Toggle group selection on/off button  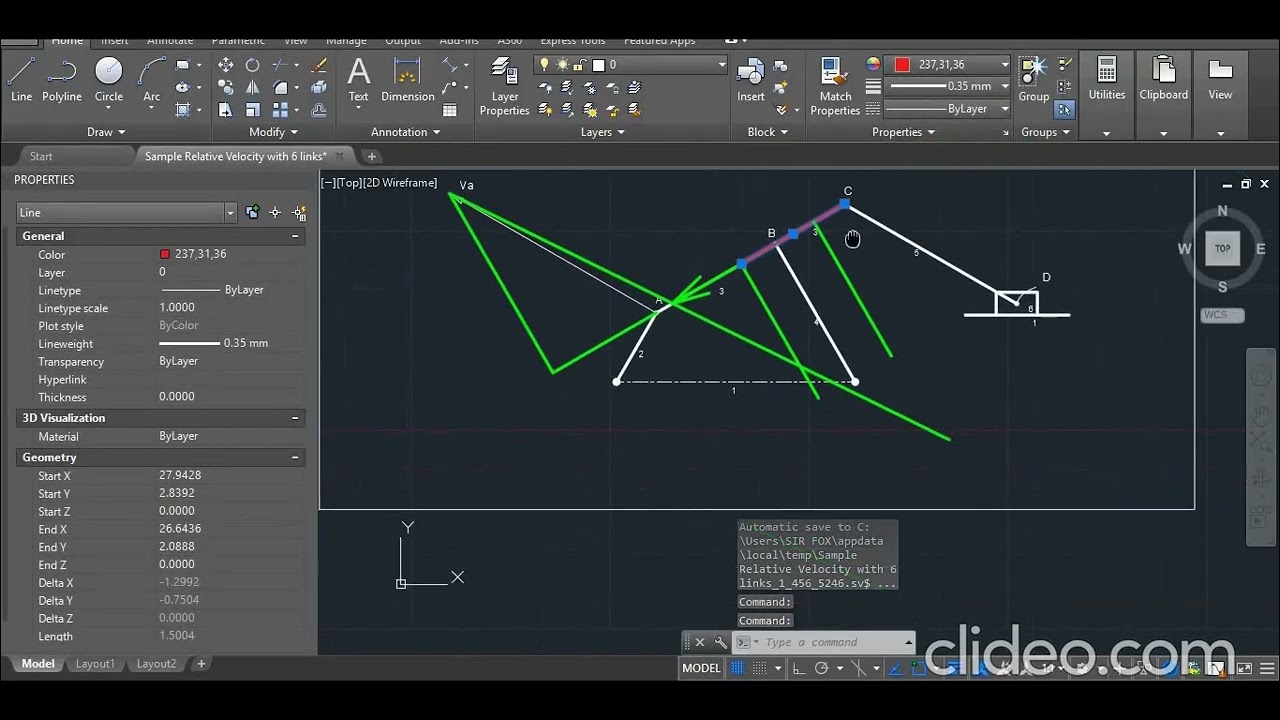click(x=1064, y=109)
